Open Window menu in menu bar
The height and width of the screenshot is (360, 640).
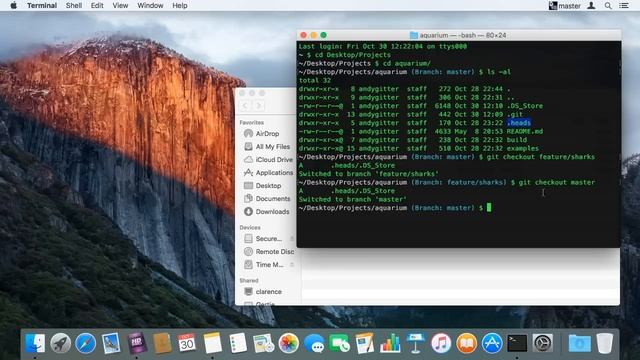[150, 6]
